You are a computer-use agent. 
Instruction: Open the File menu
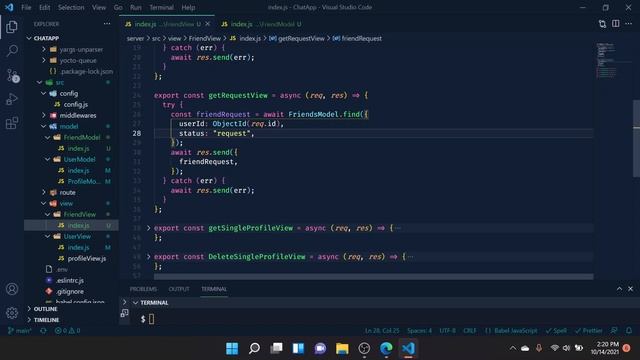tap(26, 7)
